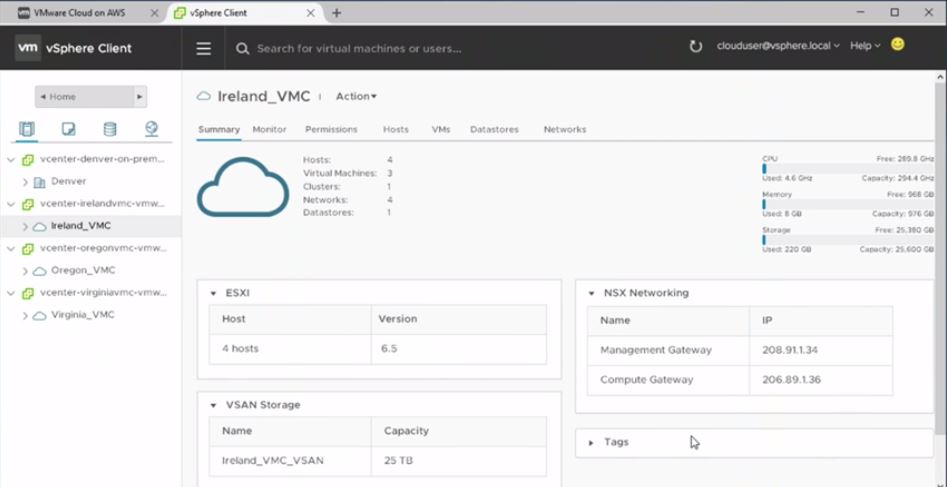The image size is (947, 487).
Task: Click Ireland_VMC cloud icon in tree
Action: coord(39,227)
